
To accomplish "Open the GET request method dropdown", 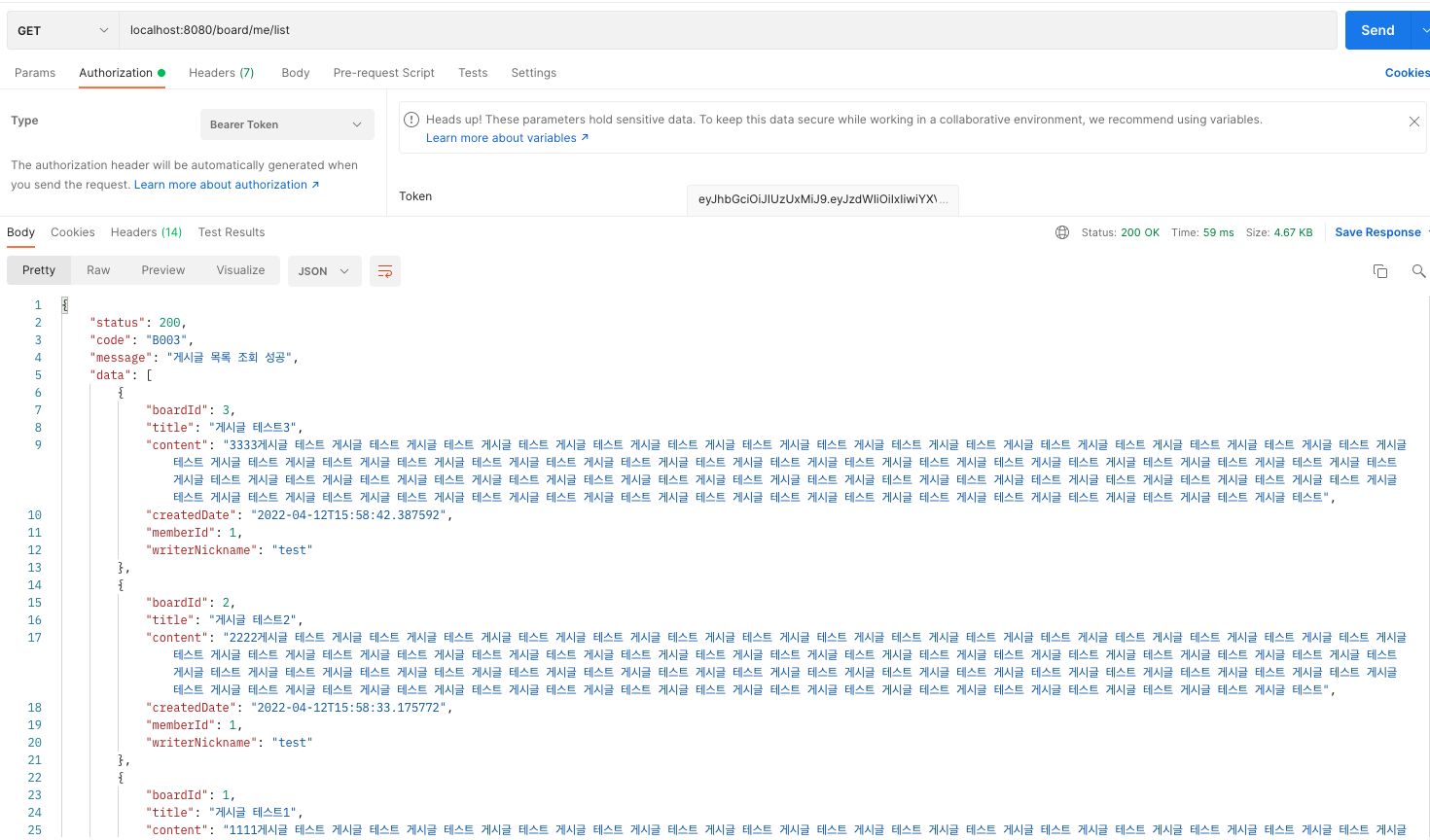I will (x=61, y=30).
